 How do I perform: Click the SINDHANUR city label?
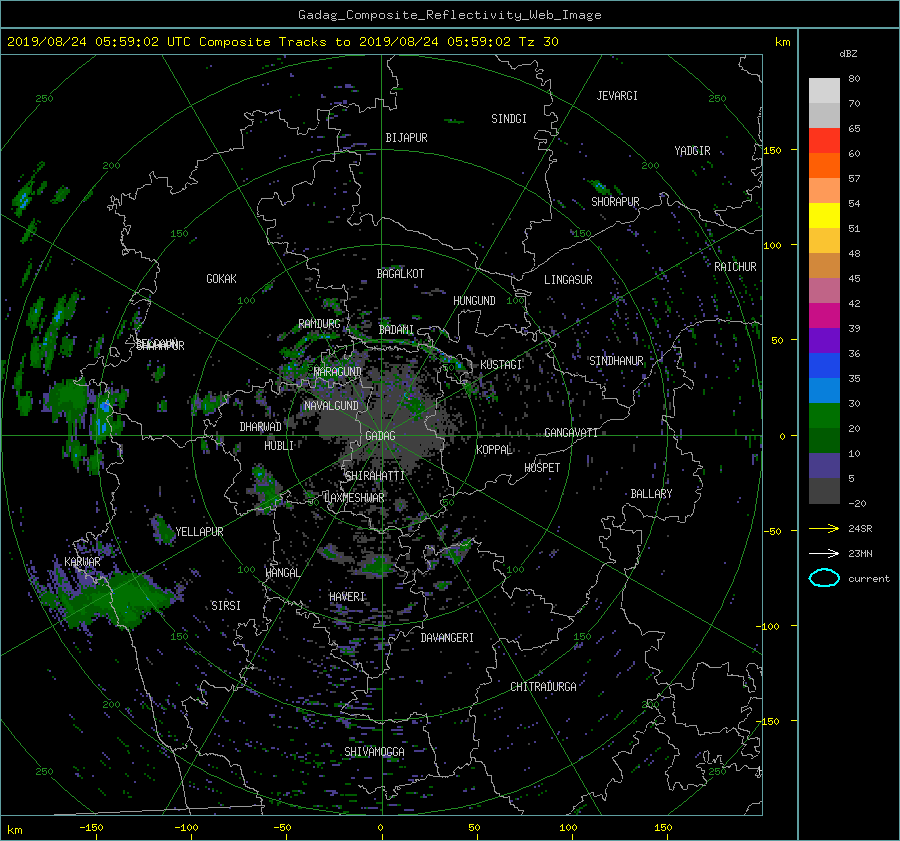coord(616,361)
